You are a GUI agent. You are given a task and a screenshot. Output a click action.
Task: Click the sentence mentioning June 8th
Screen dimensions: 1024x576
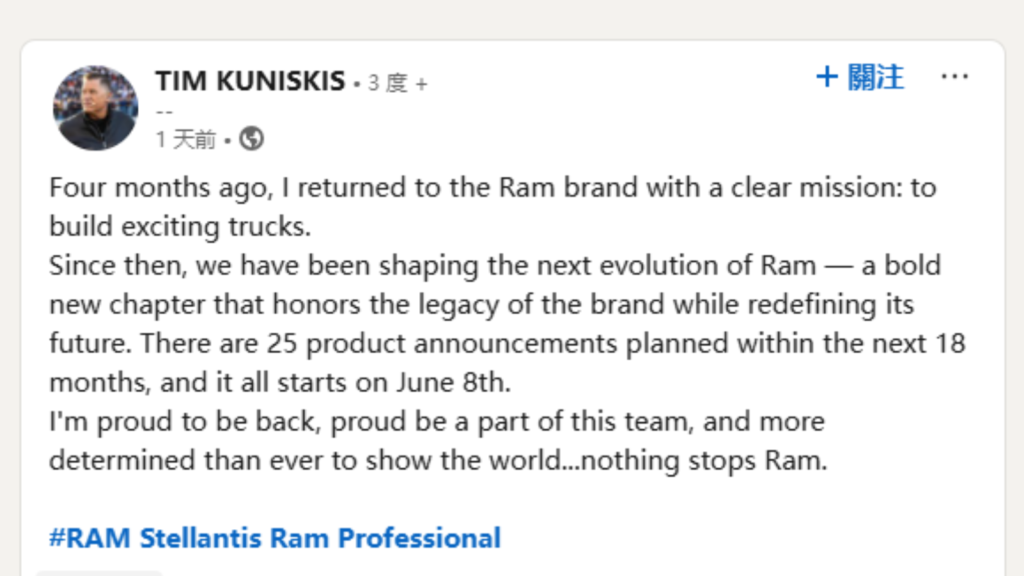(280, 383)
